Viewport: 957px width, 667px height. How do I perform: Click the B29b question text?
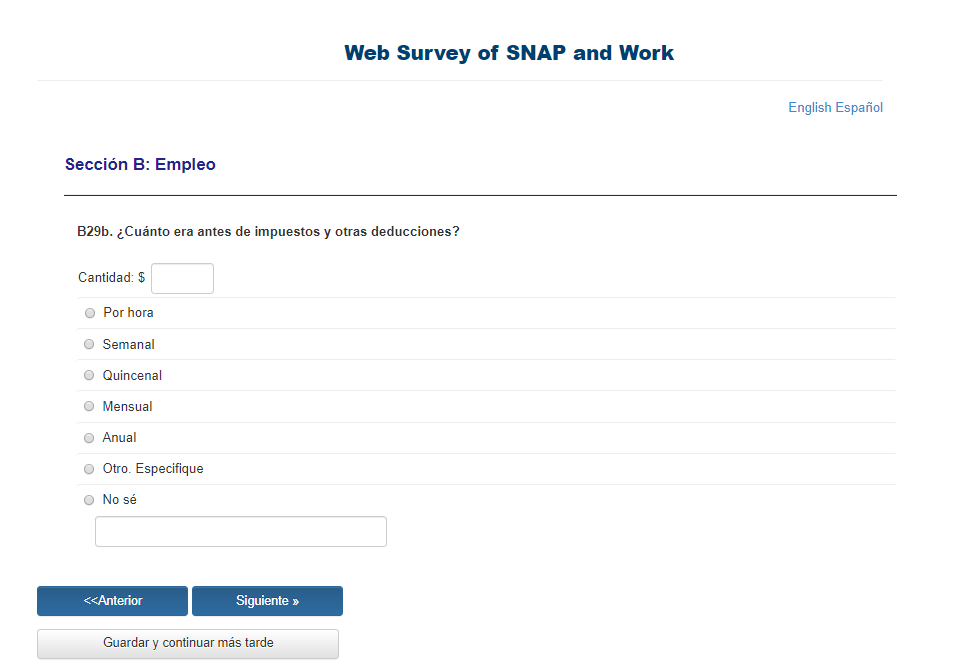[x=269, y=232]
